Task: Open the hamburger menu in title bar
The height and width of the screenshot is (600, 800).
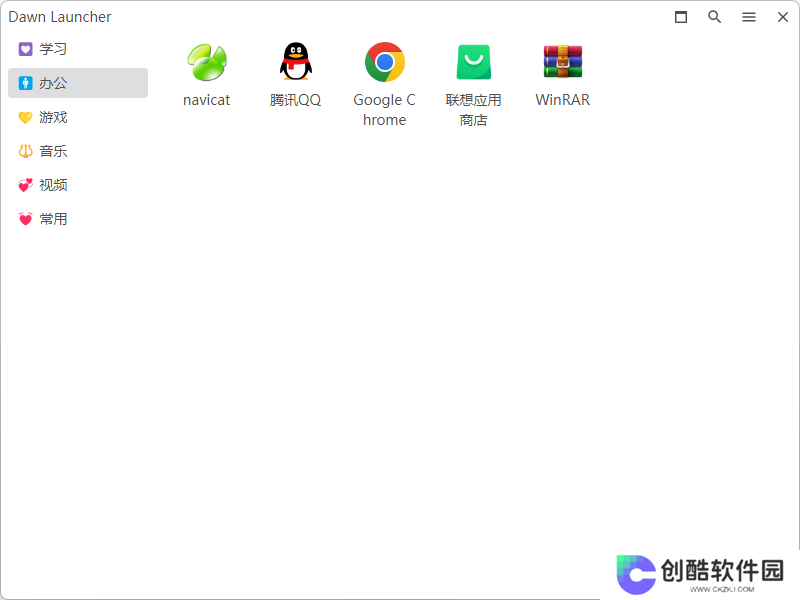Action: [748, 17]
